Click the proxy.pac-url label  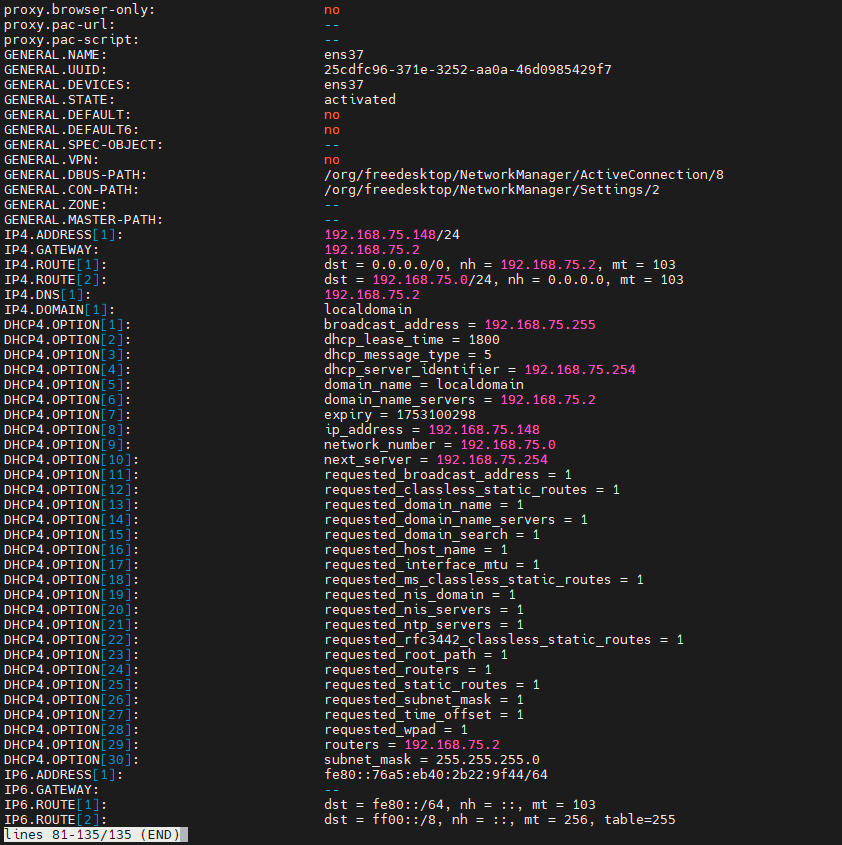(x=59, y=25)
